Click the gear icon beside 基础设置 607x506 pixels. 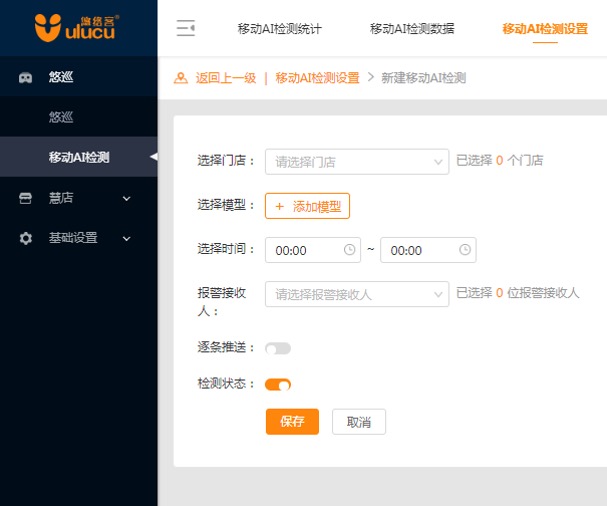(26, 238)
